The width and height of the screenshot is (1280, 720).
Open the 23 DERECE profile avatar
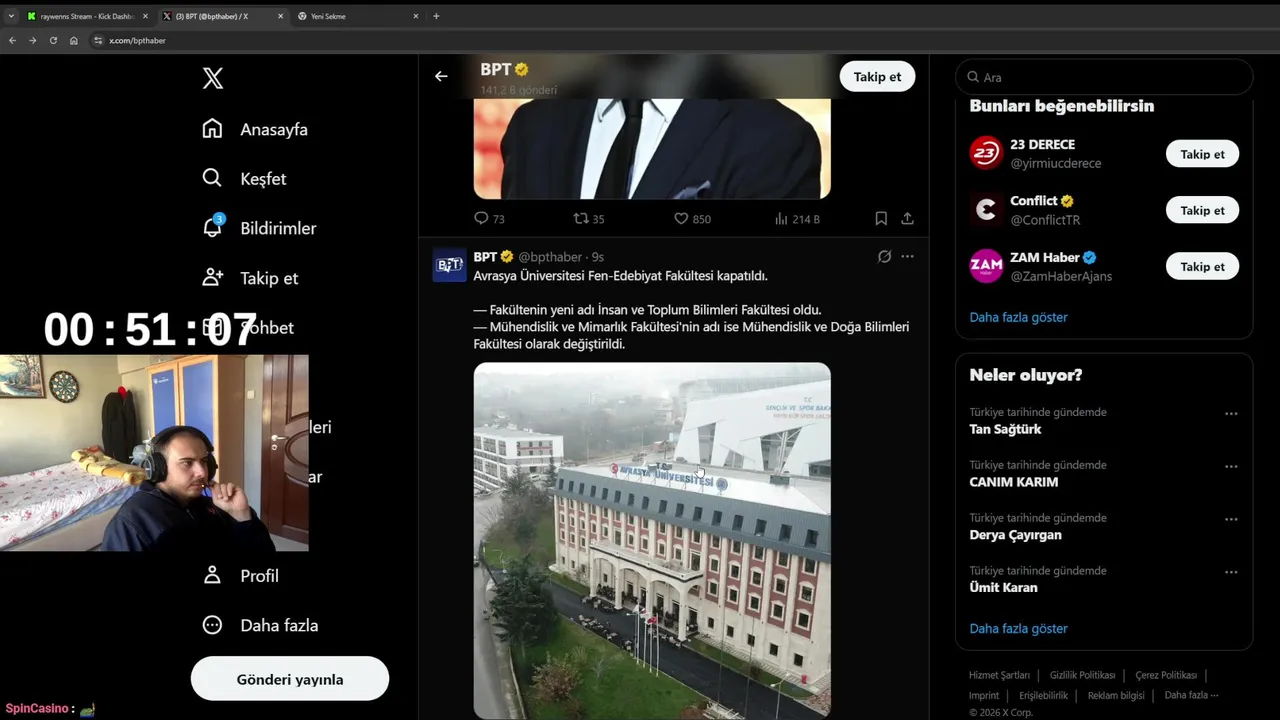986,153
